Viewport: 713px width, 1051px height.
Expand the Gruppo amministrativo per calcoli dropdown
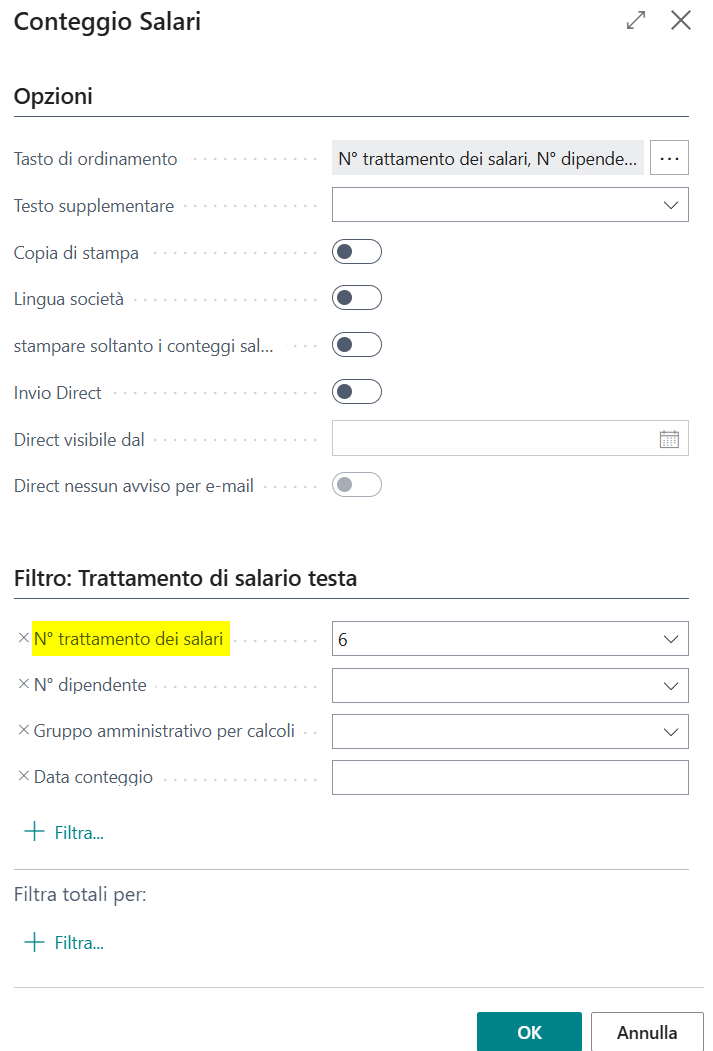pyautogui.click(x=670, y=732)
